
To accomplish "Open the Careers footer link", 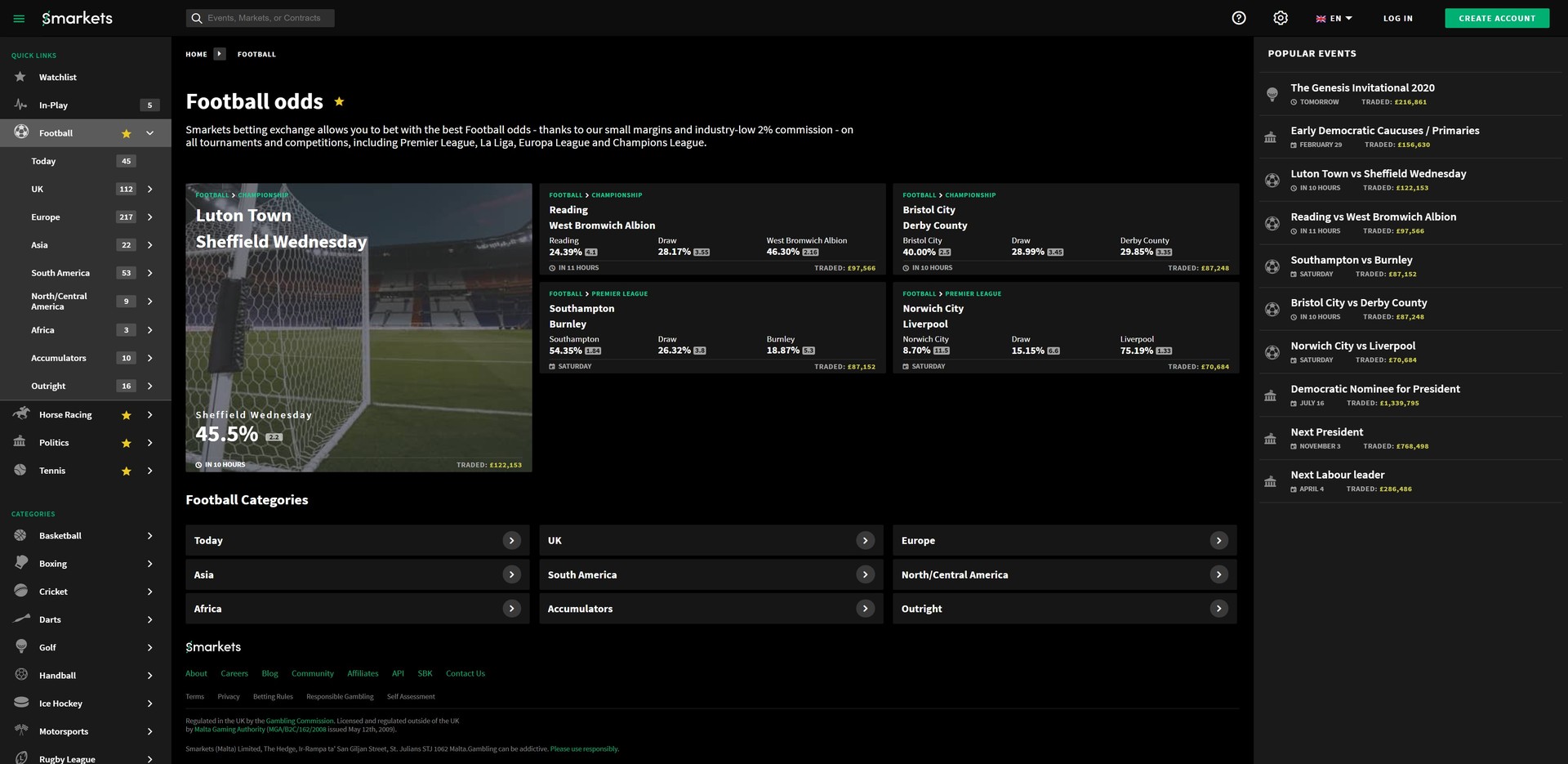I will [234, 673].
